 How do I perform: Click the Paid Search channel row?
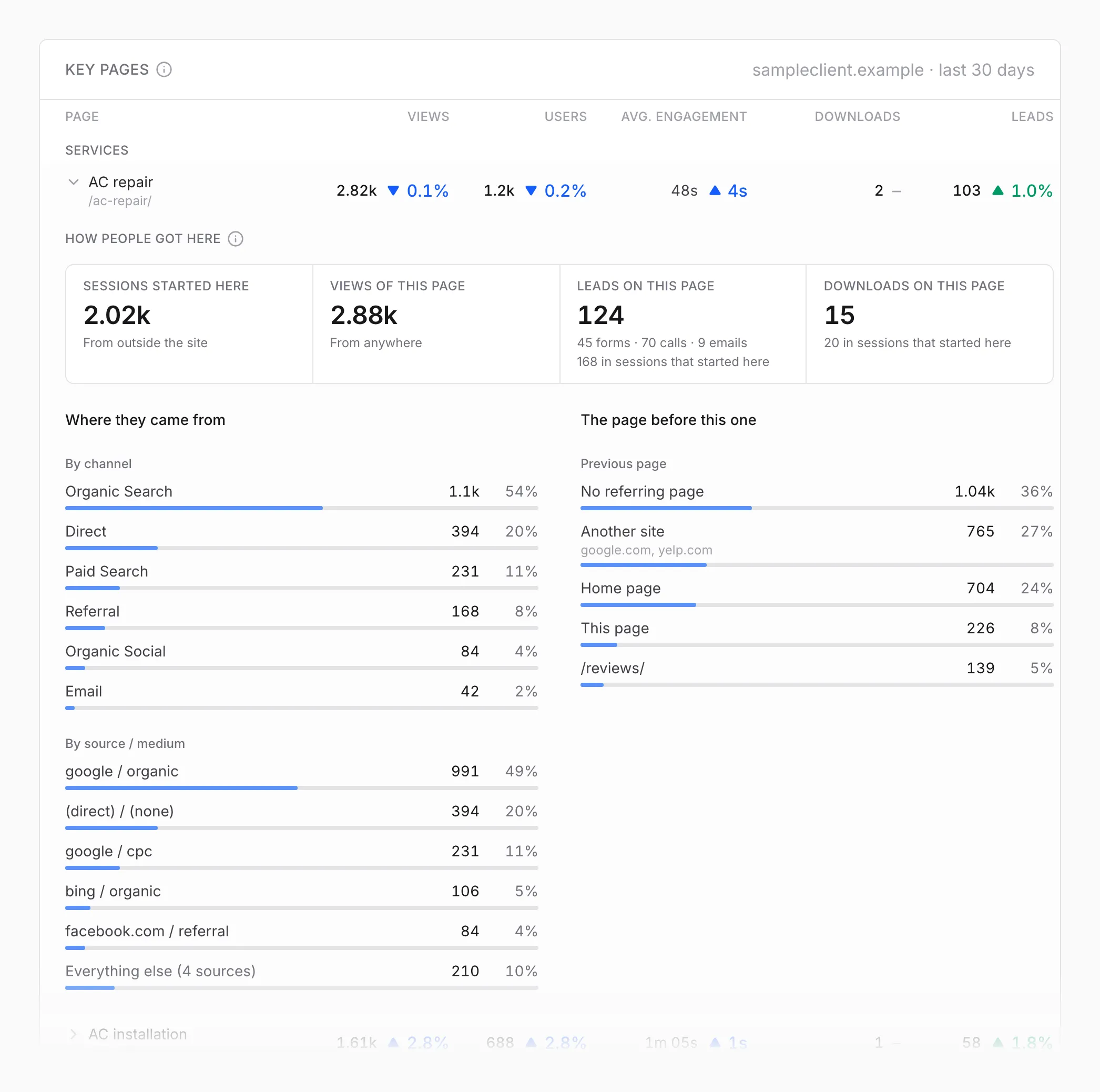302,576
